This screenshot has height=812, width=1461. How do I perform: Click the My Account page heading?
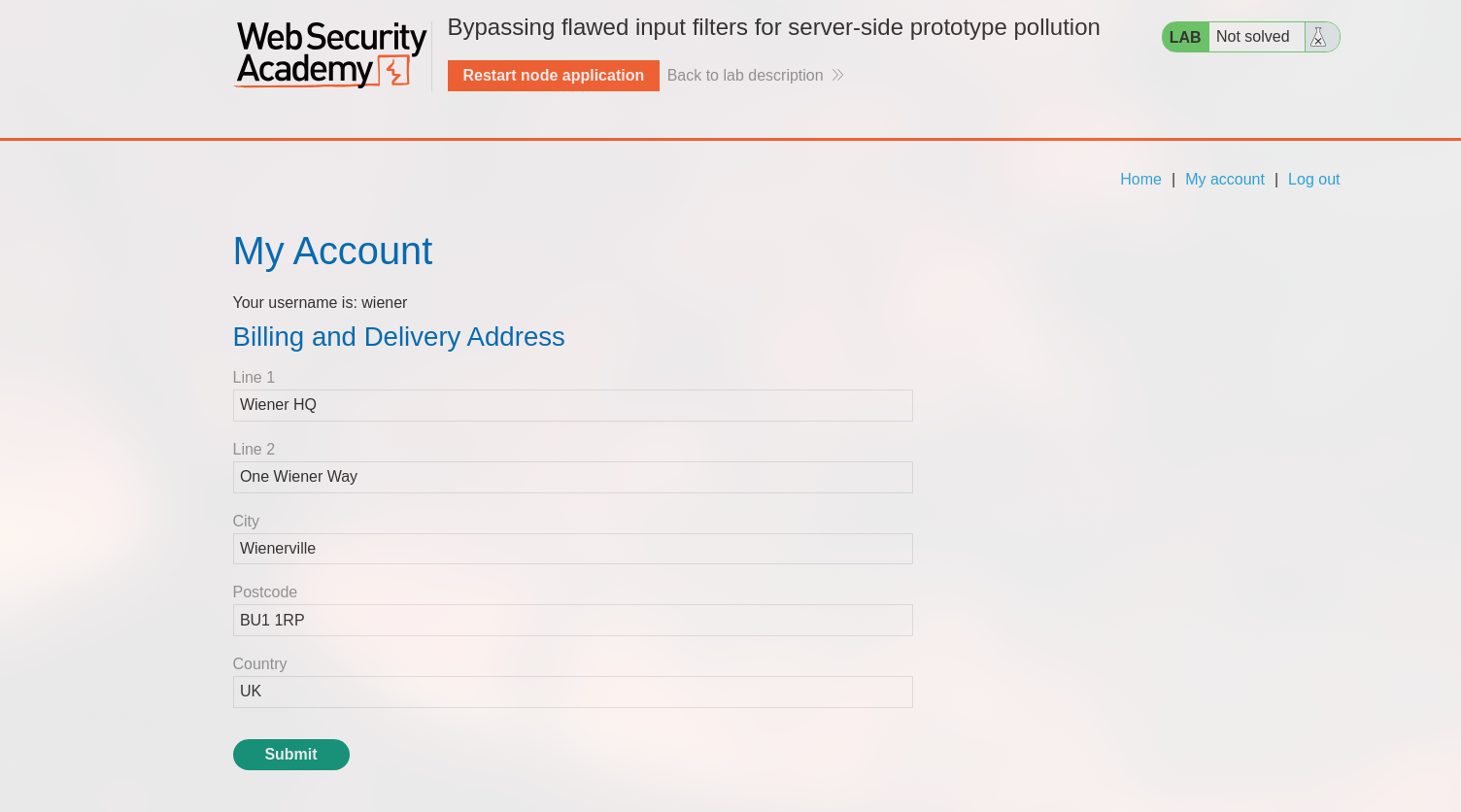coord(332,252)
